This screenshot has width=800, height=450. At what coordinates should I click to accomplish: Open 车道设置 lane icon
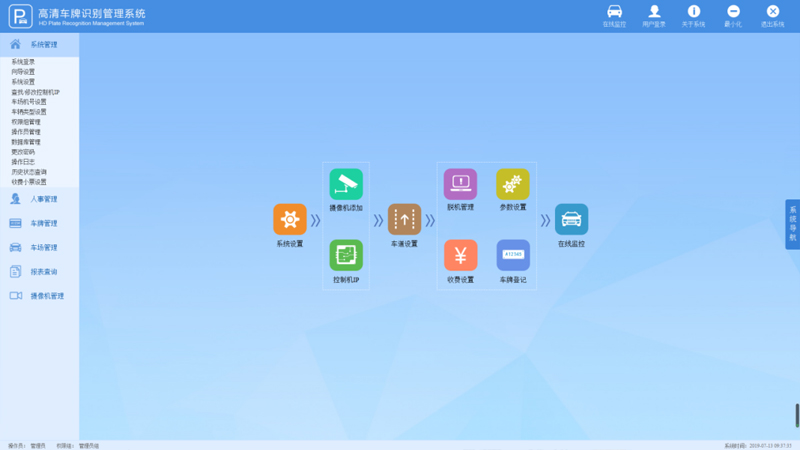404,219
